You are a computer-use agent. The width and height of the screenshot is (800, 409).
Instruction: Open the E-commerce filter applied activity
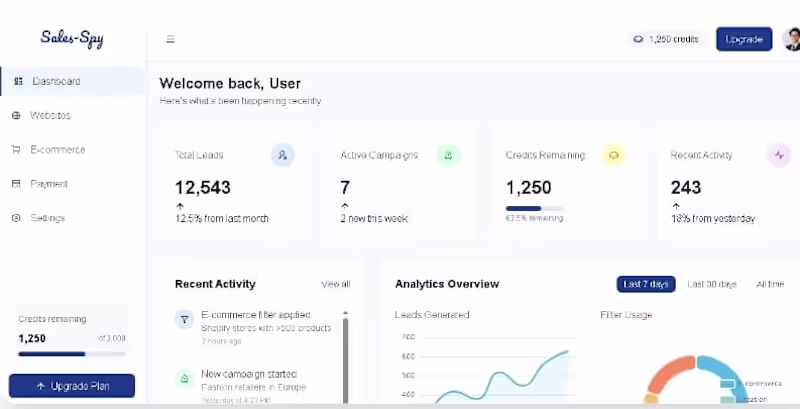pyautogui.click(x=256, y=327)
